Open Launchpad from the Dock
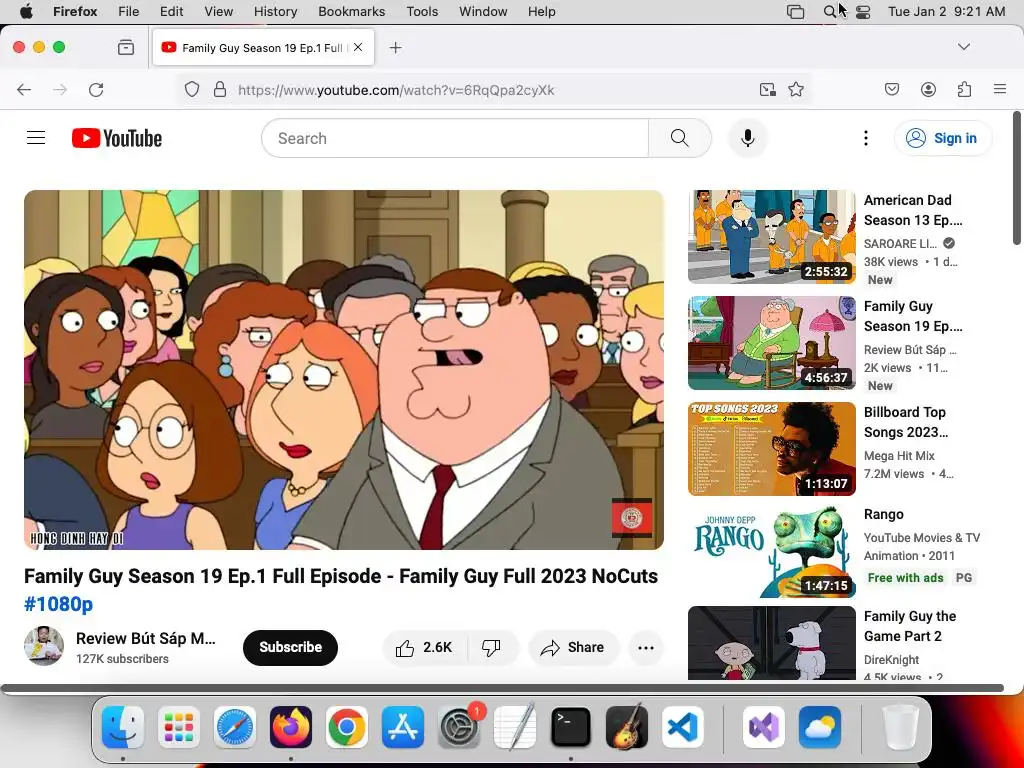 (x=178, y=727)
